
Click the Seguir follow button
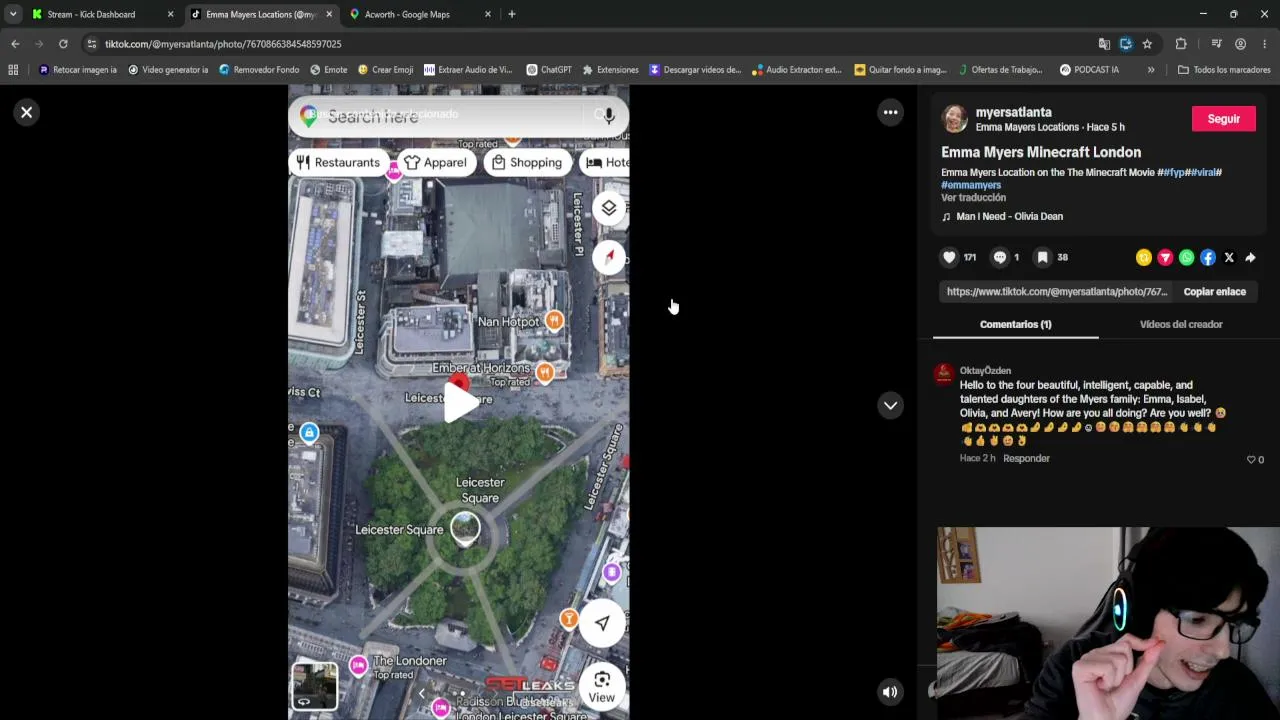(1223, 119)
